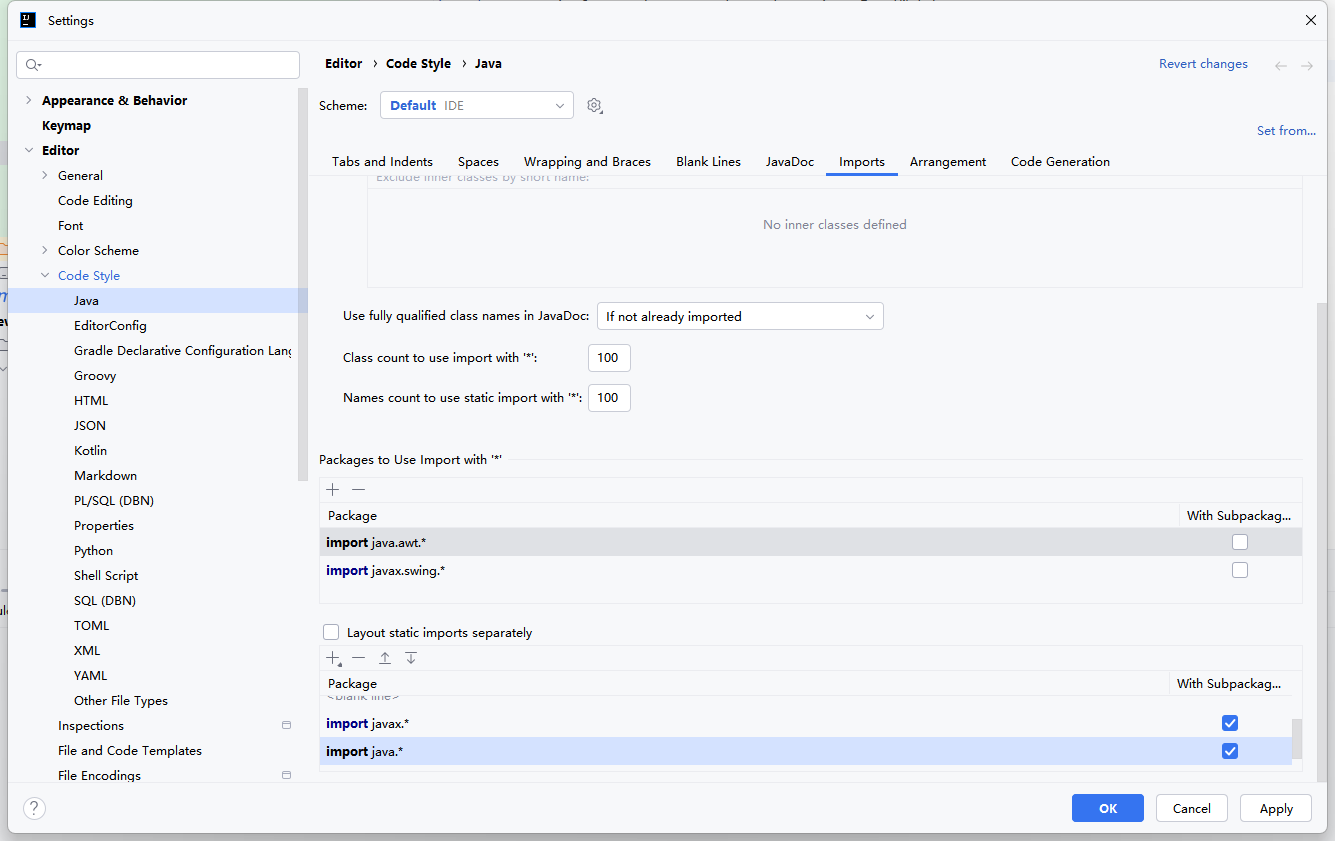Click the forward navigation arrow top right
Screen dimensions: 1335x841
click(x=1307, y=64)
